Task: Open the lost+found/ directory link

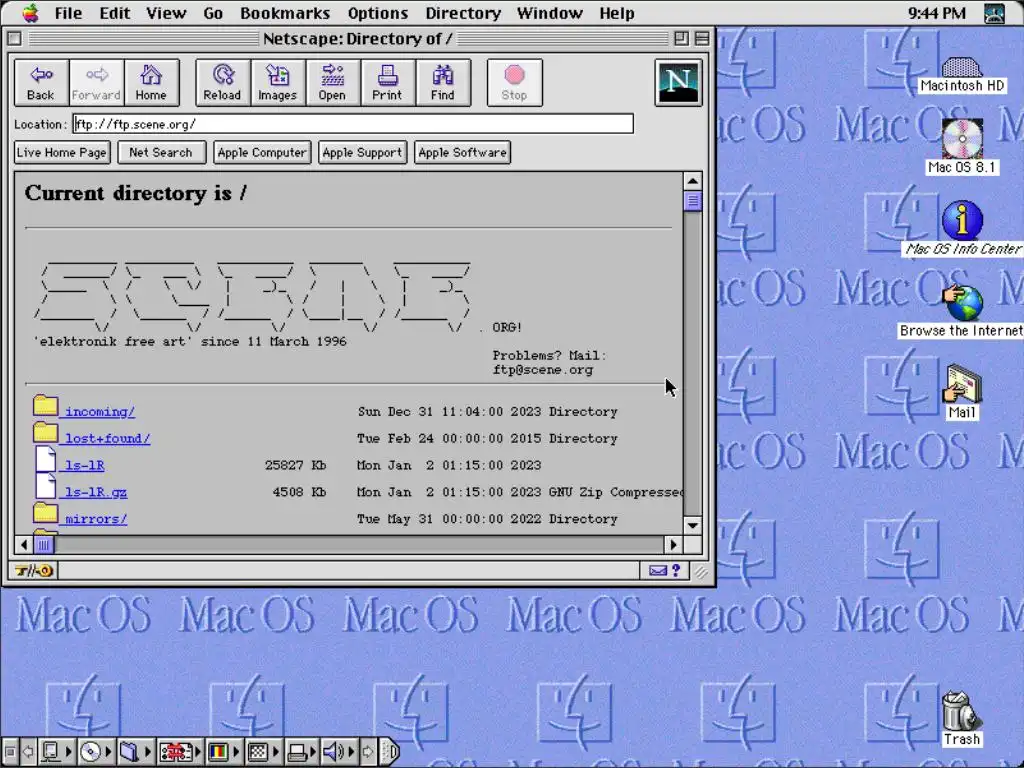Action: click(108, 438)
